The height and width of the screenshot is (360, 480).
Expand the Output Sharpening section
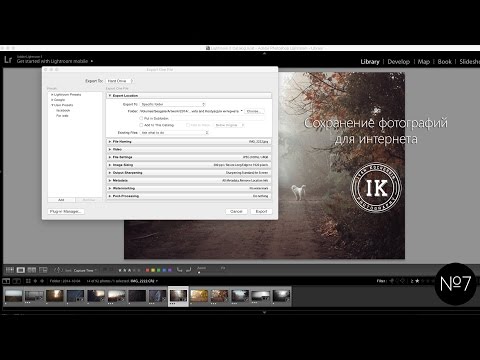coord(110,173)
